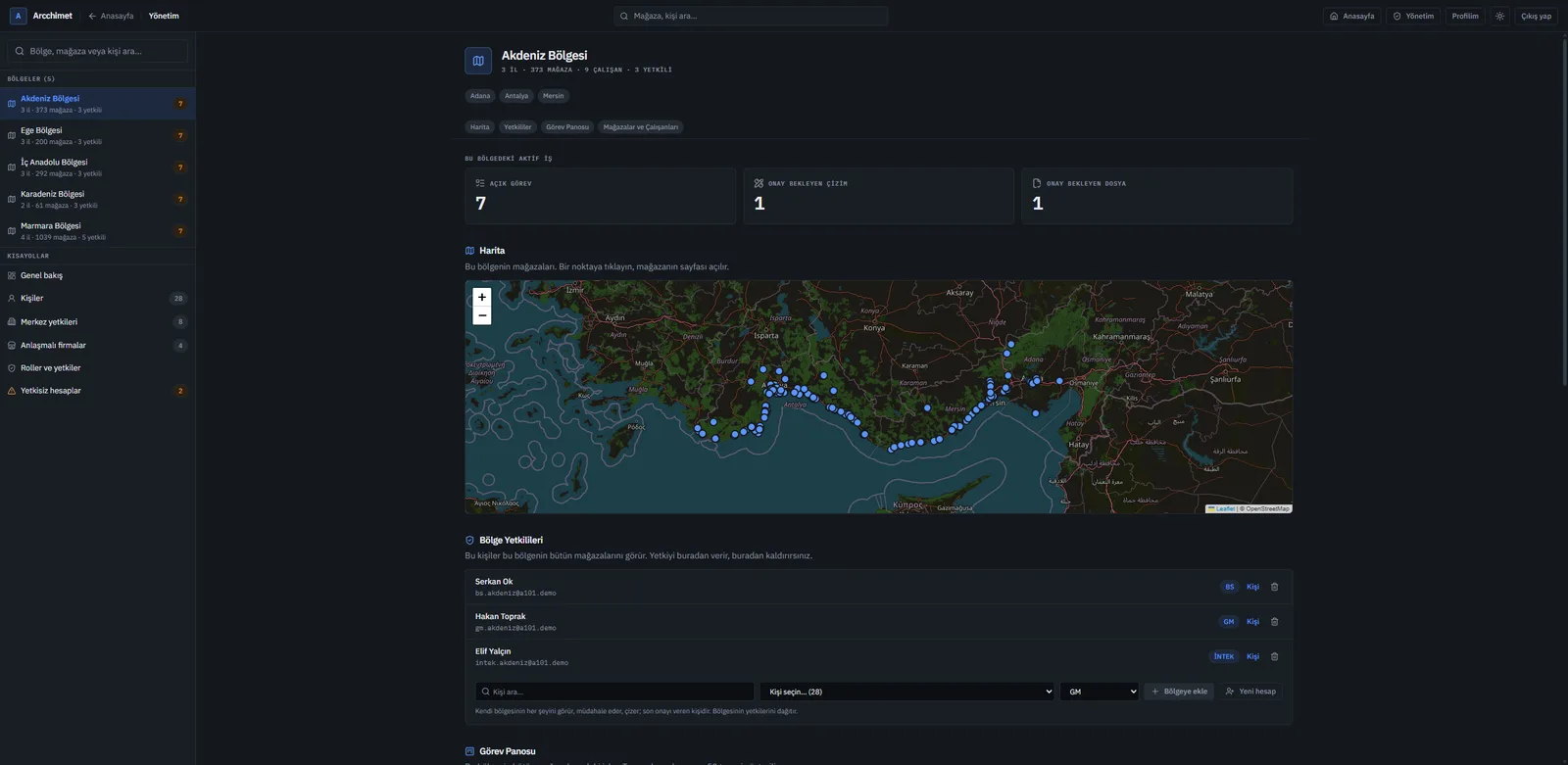This screenshot has width=1568, height=765.
Task: Expand the GM role dropdown
Action: (1099, 692)
